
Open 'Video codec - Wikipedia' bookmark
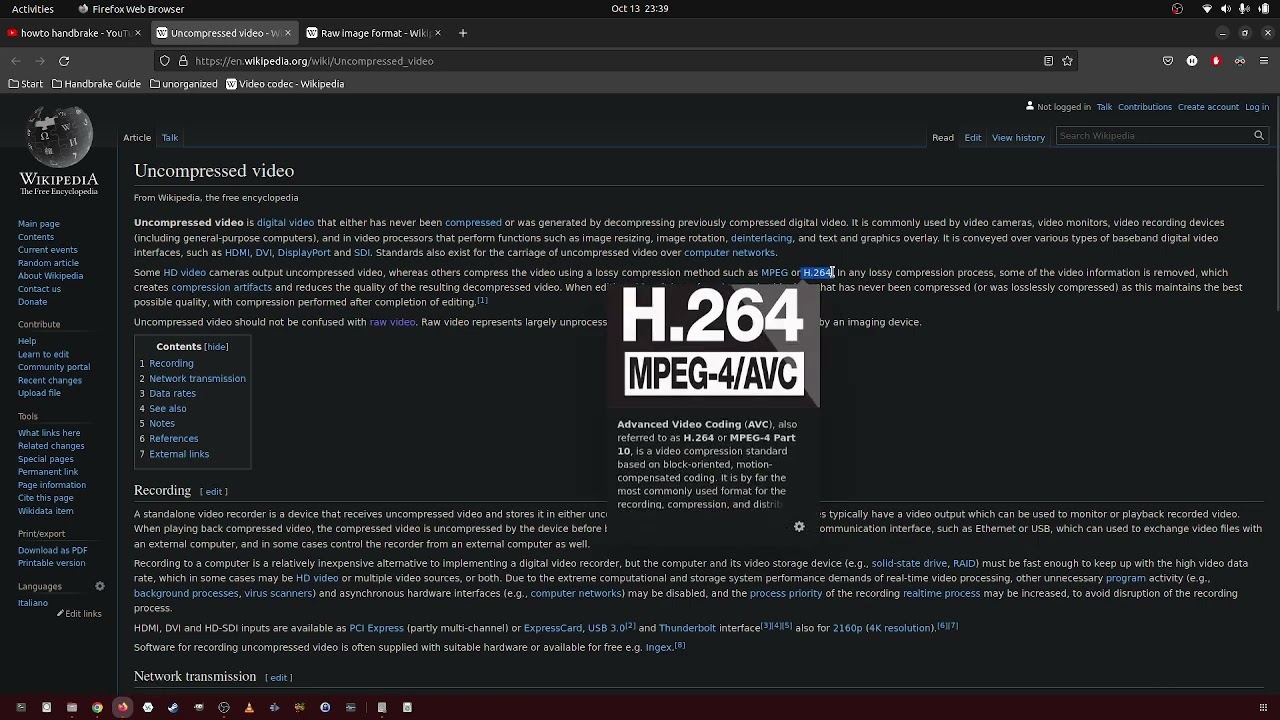click(x=285, y=84)
